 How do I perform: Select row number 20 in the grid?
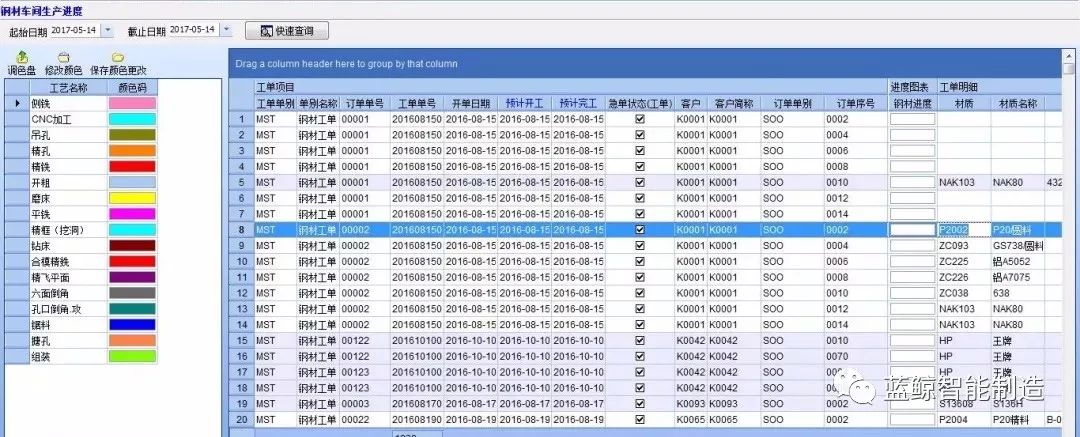coord(241,419)
